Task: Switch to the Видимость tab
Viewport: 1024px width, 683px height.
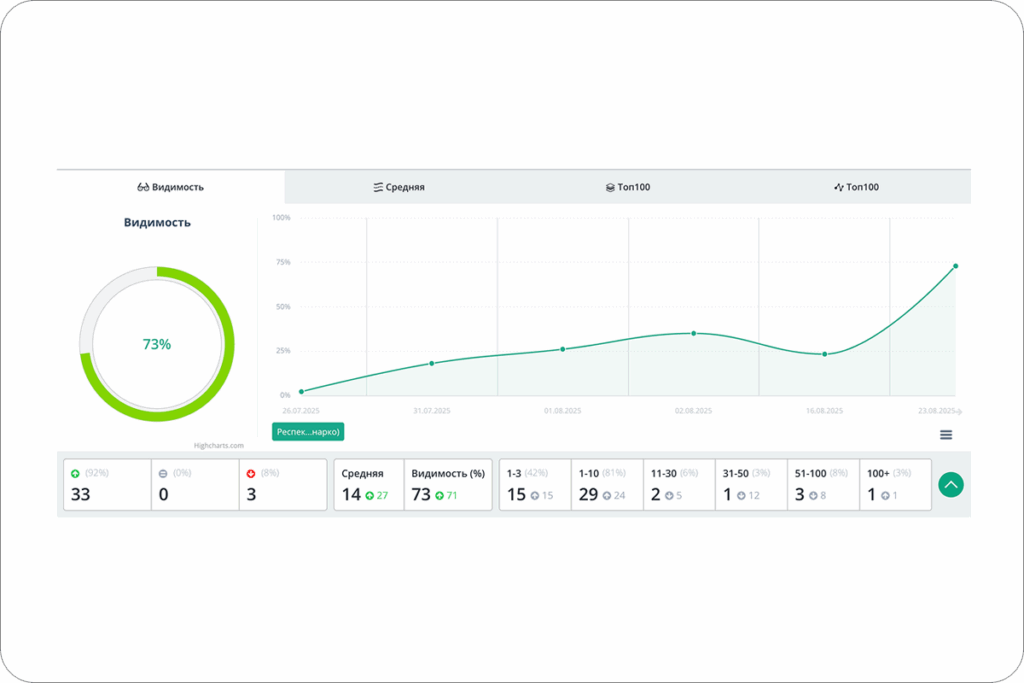Action: pos(170,187)
